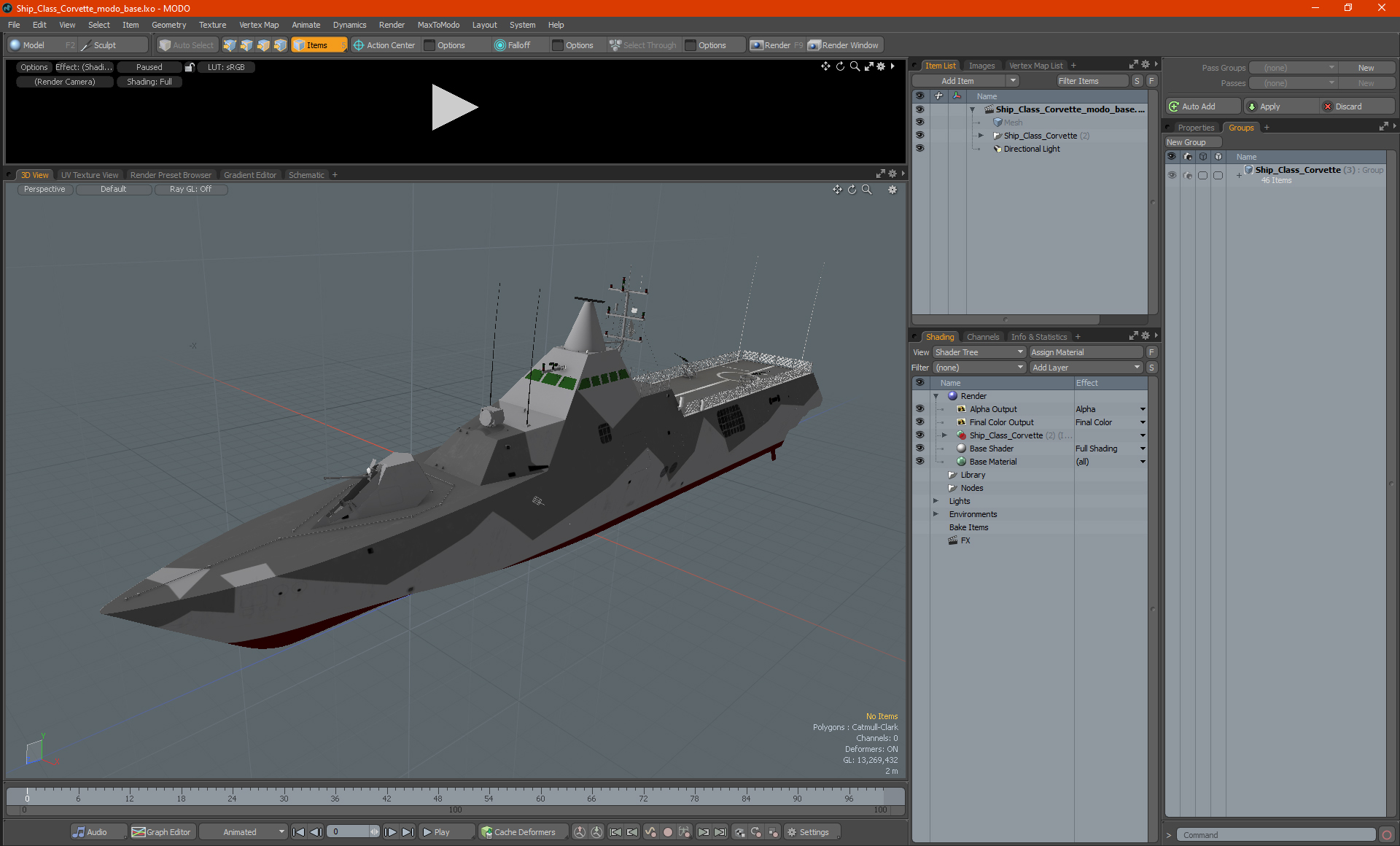Open the Add Layer dropdown
The height and width of the screenshot is (846, 1400).
coord(1086,368)
